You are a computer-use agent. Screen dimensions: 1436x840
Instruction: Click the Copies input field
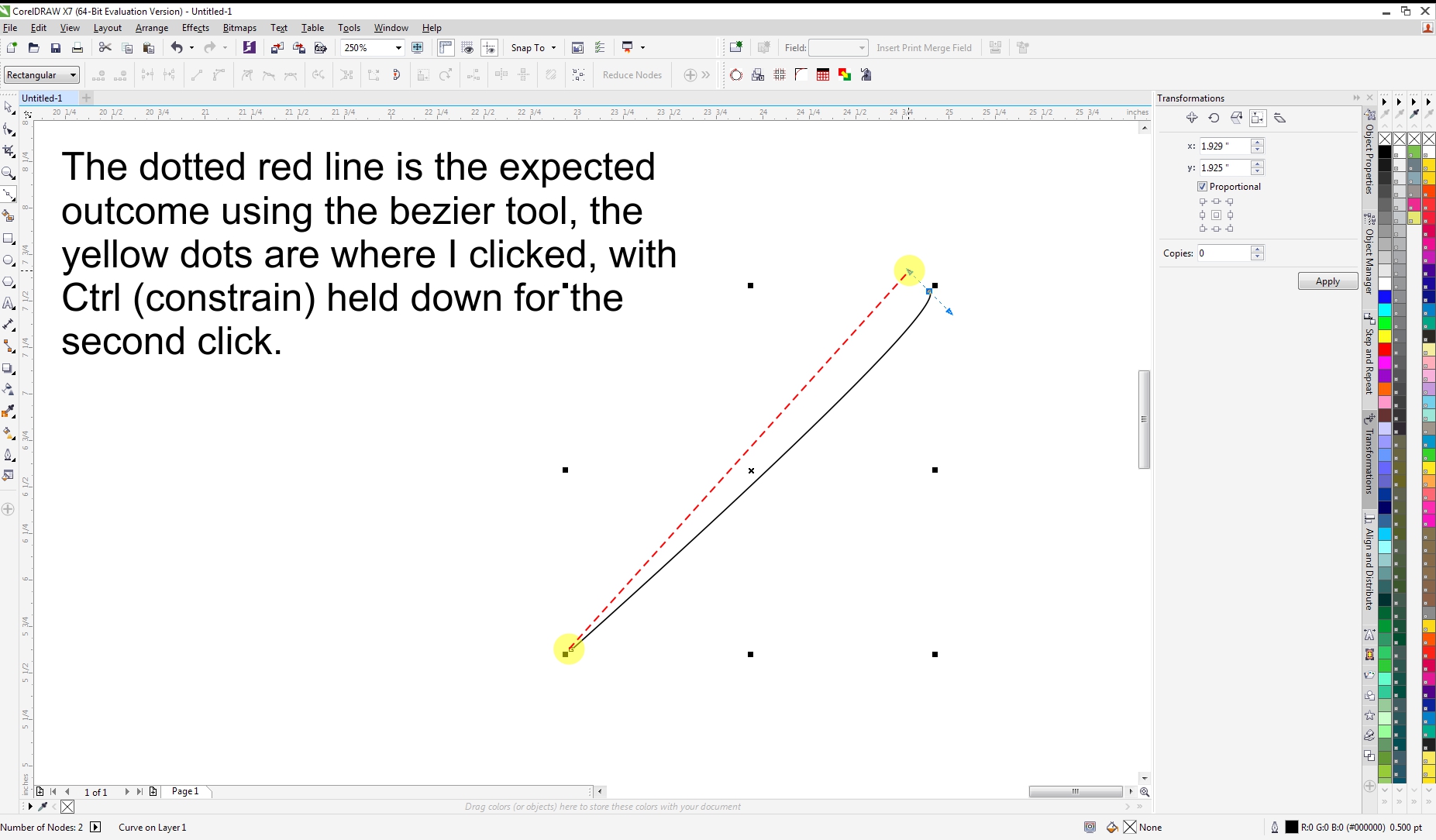coord(1224,253)
